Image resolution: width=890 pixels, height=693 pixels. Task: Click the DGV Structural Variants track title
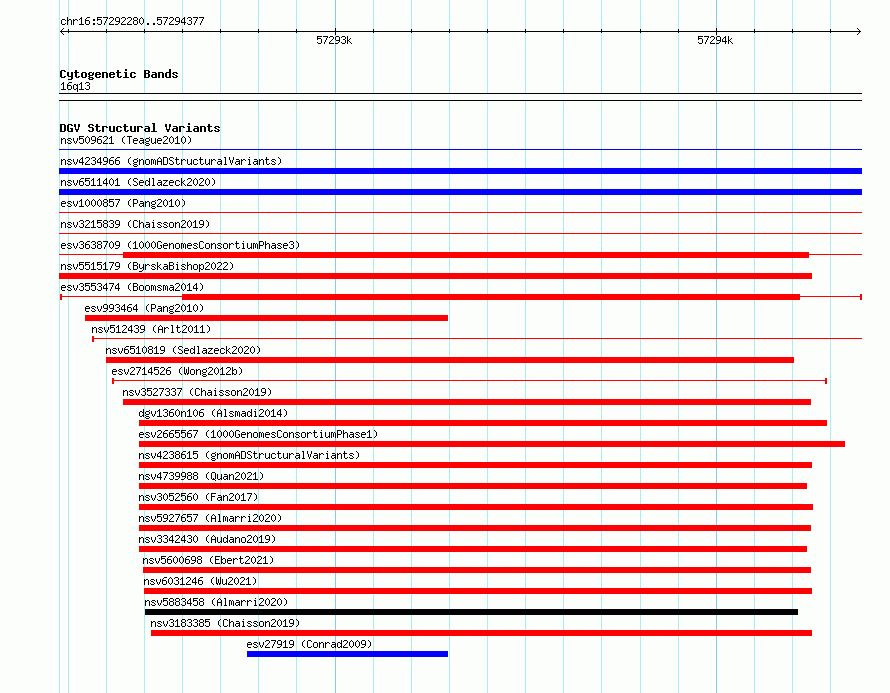(140, 128)
